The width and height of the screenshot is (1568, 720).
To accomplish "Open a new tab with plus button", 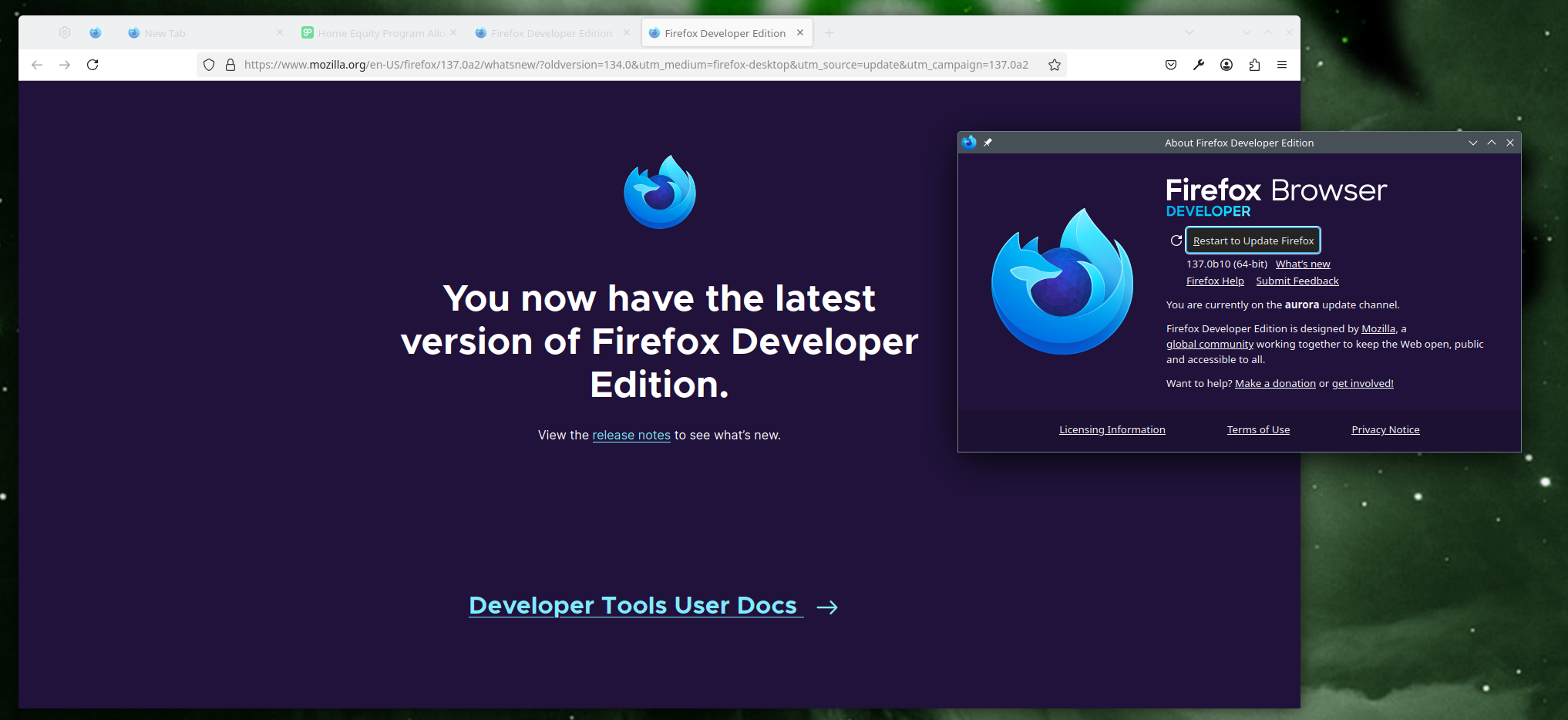I will [x=829, y=32].
